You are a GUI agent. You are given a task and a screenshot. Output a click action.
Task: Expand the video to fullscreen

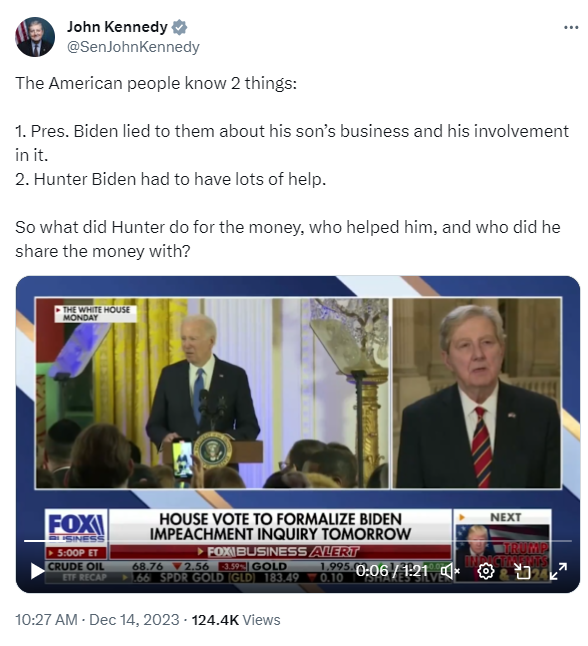tap(559, 571)
